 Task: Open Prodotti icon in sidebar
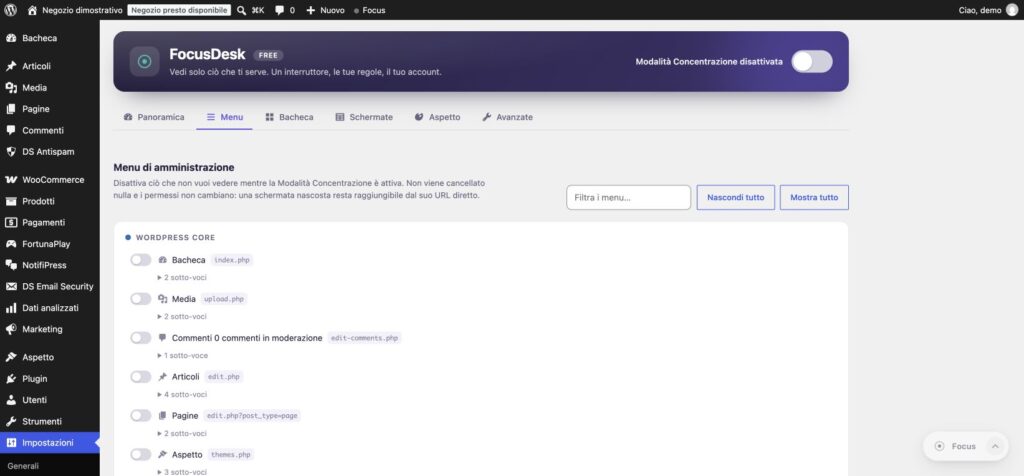[10, 201]
